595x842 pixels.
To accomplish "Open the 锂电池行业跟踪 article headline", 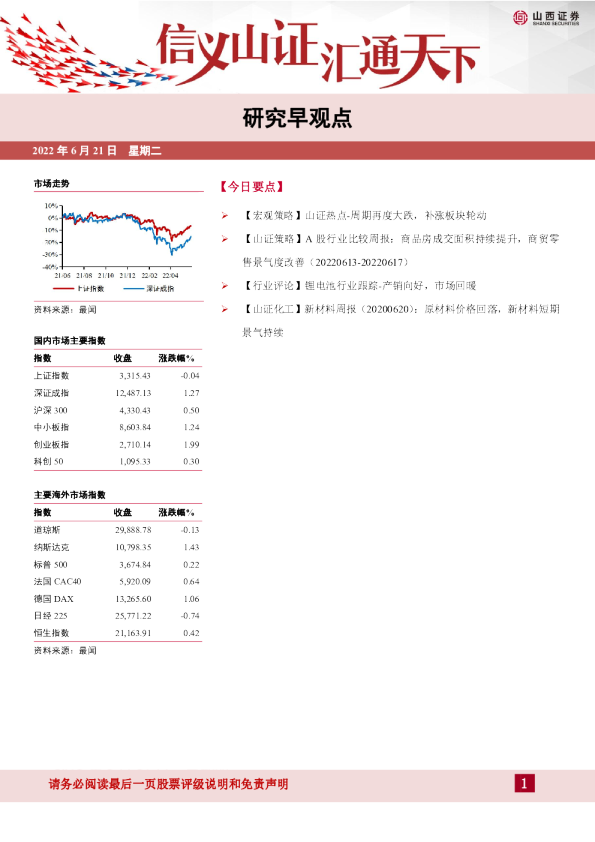I will tap(359, 286).
